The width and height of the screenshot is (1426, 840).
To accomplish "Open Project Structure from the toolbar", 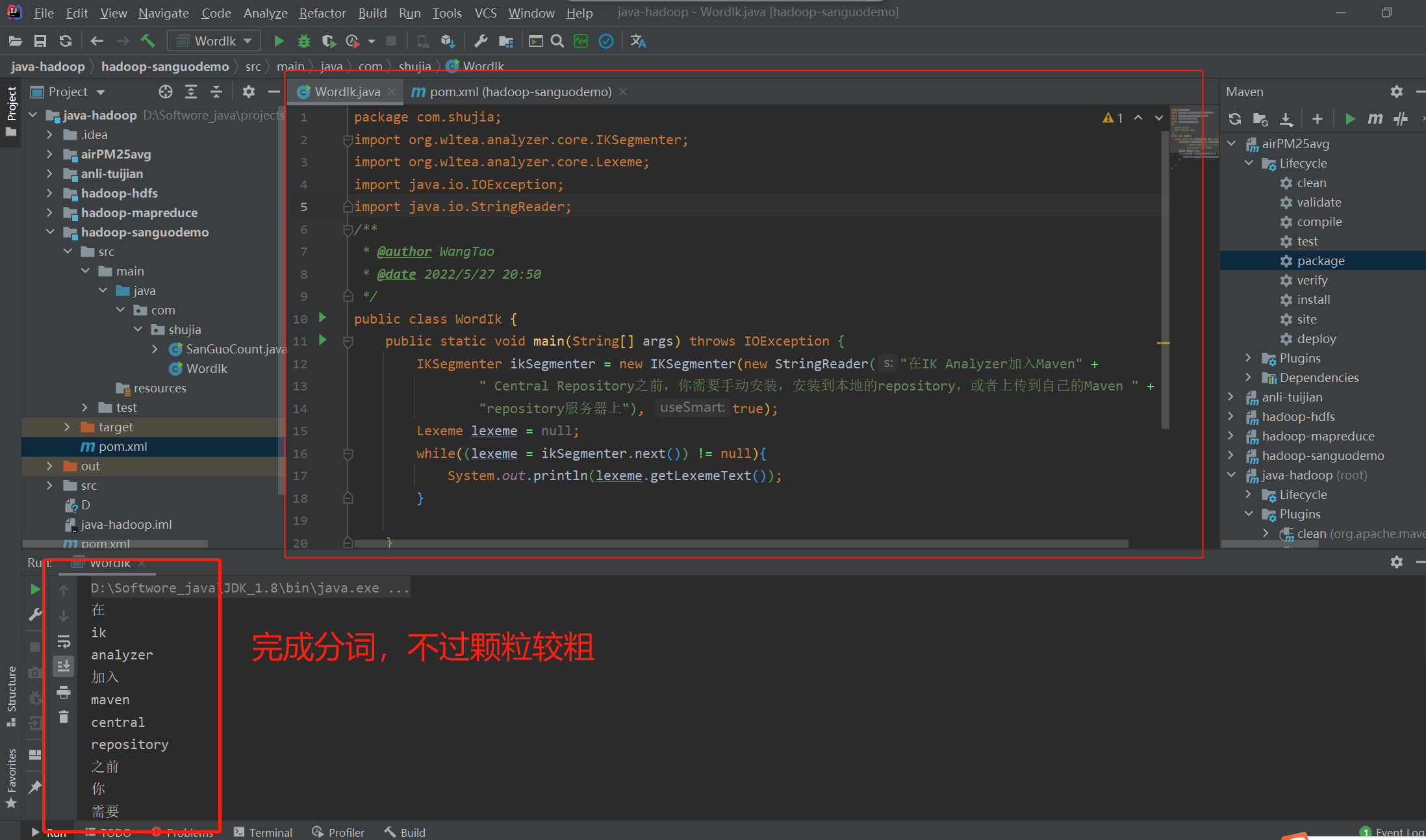I will point(506,41).
